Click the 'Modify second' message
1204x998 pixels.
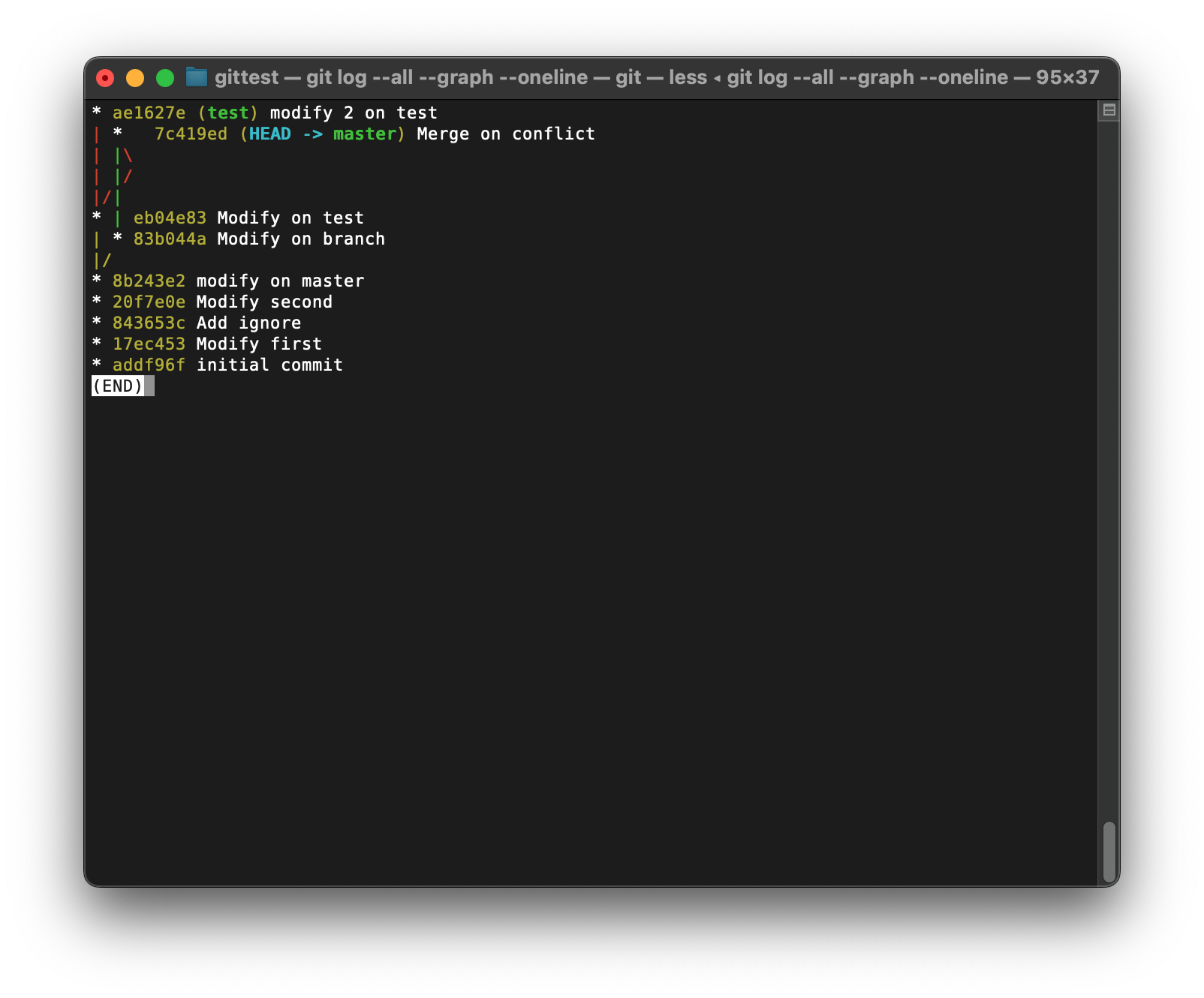(264, 302)
